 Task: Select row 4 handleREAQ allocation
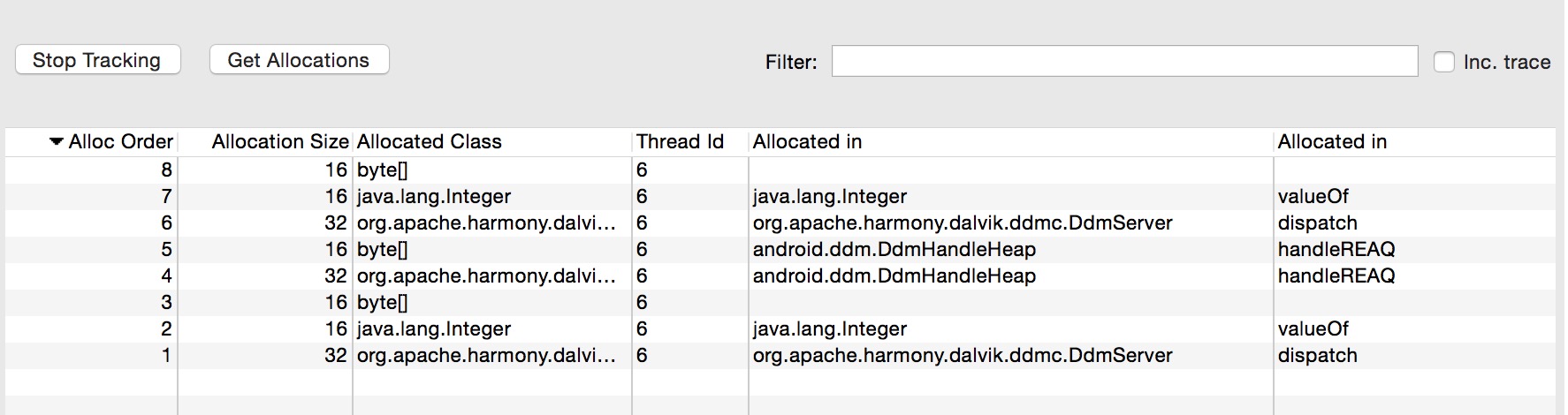tap(780, 275)
